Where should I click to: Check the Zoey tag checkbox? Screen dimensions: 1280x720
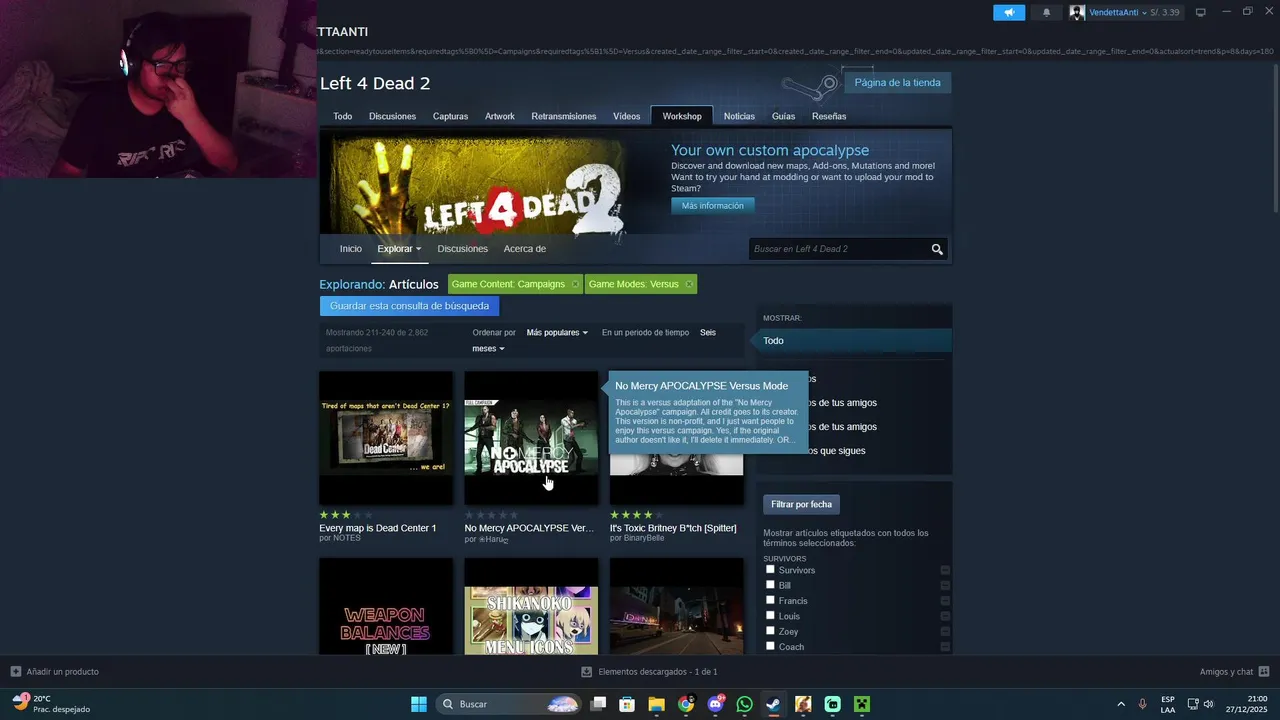coord(770,630)
